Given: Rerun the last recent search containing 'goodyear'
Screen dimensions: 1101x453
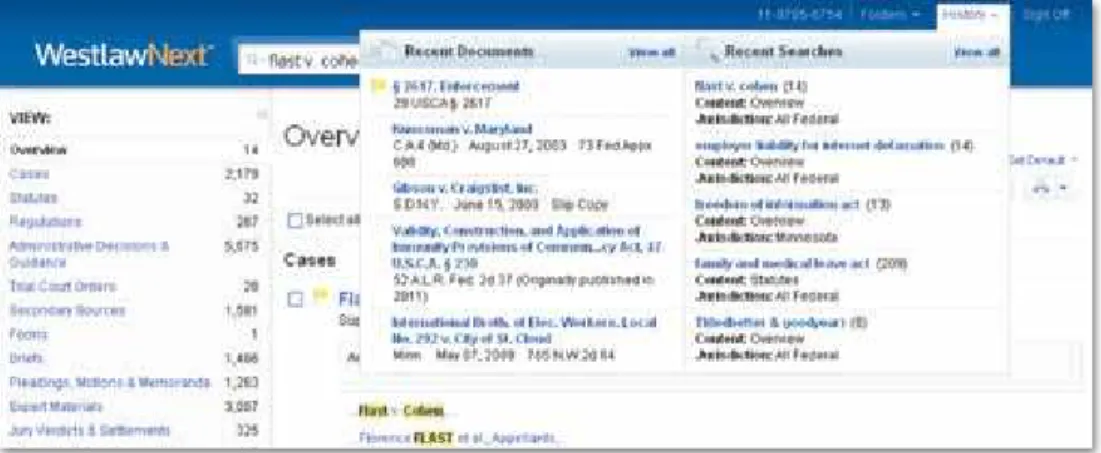Looking at the screenshot, I should [771, 322].
